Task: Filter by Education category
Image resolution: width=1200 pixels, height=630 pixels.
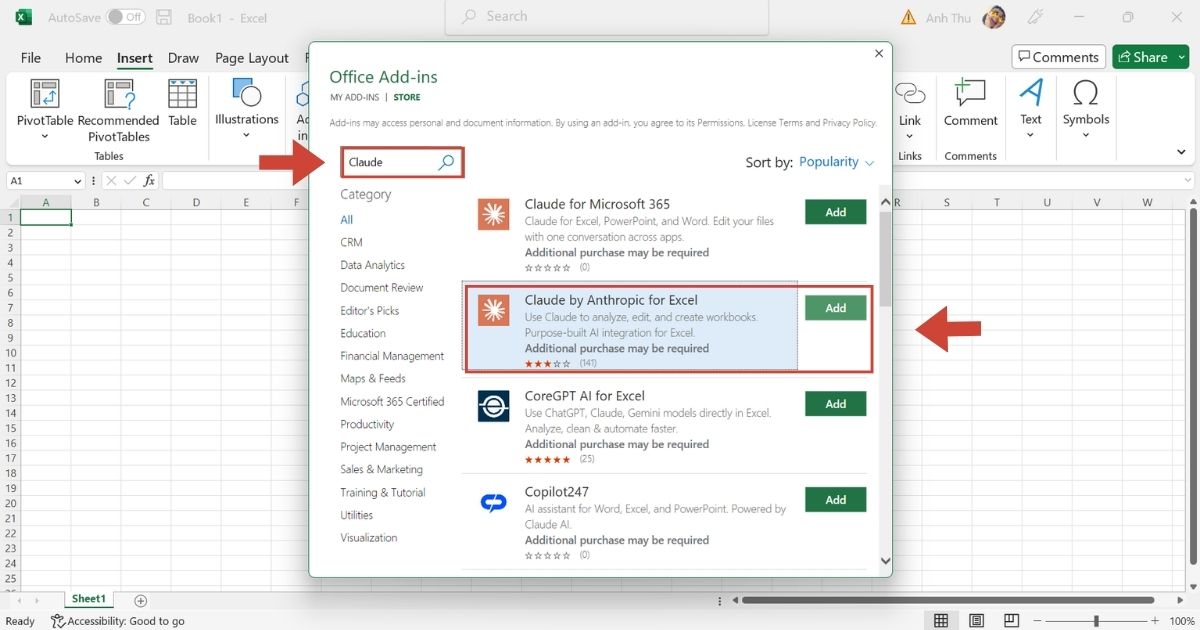Action: click(x=363, y=333)
